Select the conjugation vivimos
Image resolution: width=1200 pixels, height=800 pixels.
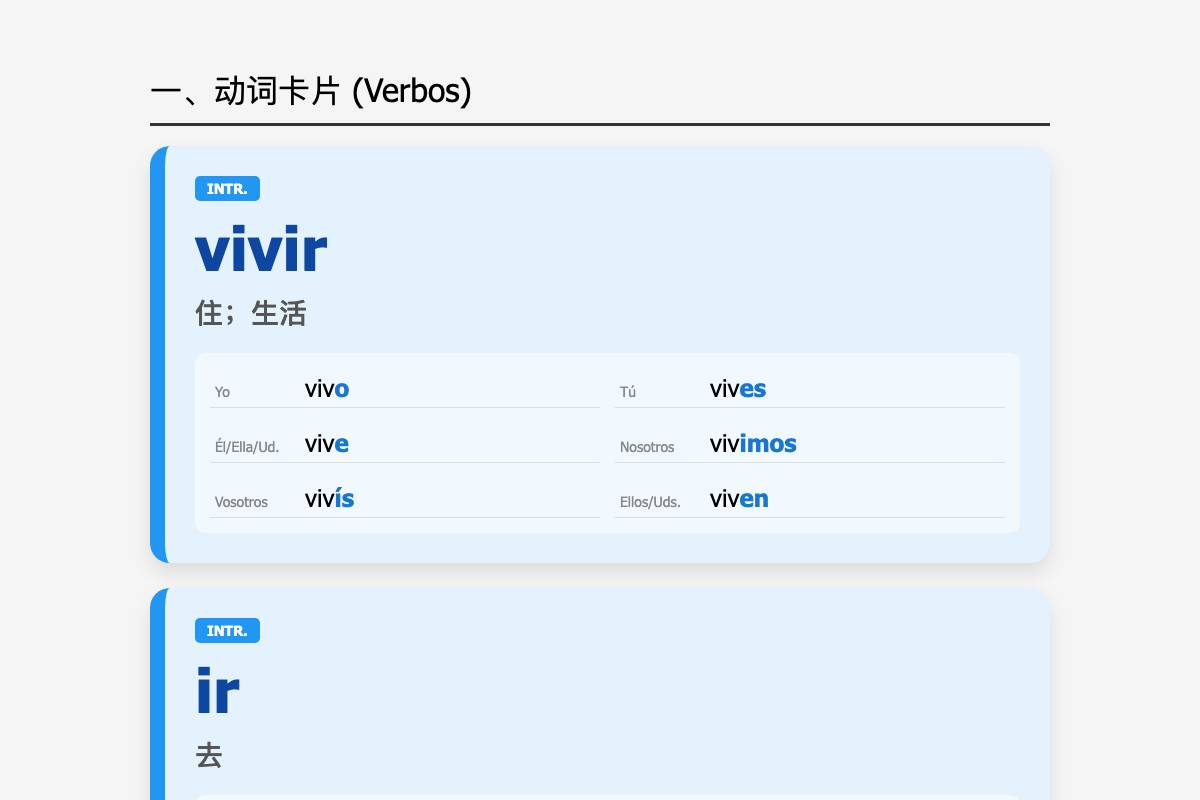tap(753, 444)
